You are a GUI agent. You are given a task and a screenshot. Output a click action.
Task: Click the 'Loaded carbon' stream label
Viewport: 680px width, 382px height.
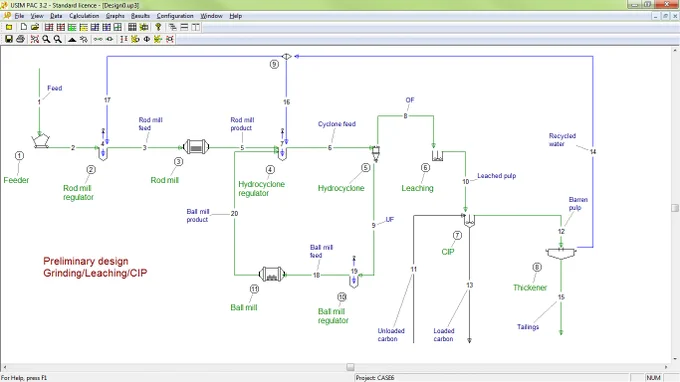point(444,335)
